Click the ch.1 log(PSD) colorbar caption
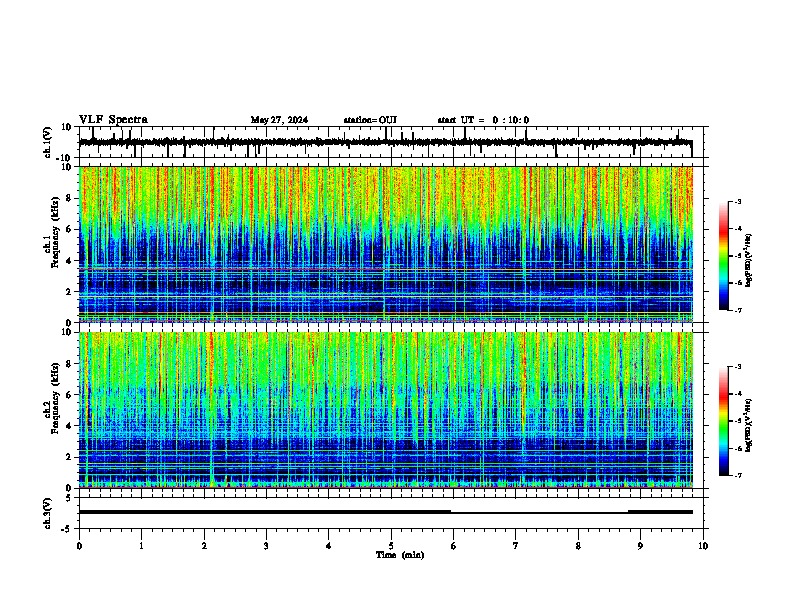 pyautogui.click(x=749, y=261)
